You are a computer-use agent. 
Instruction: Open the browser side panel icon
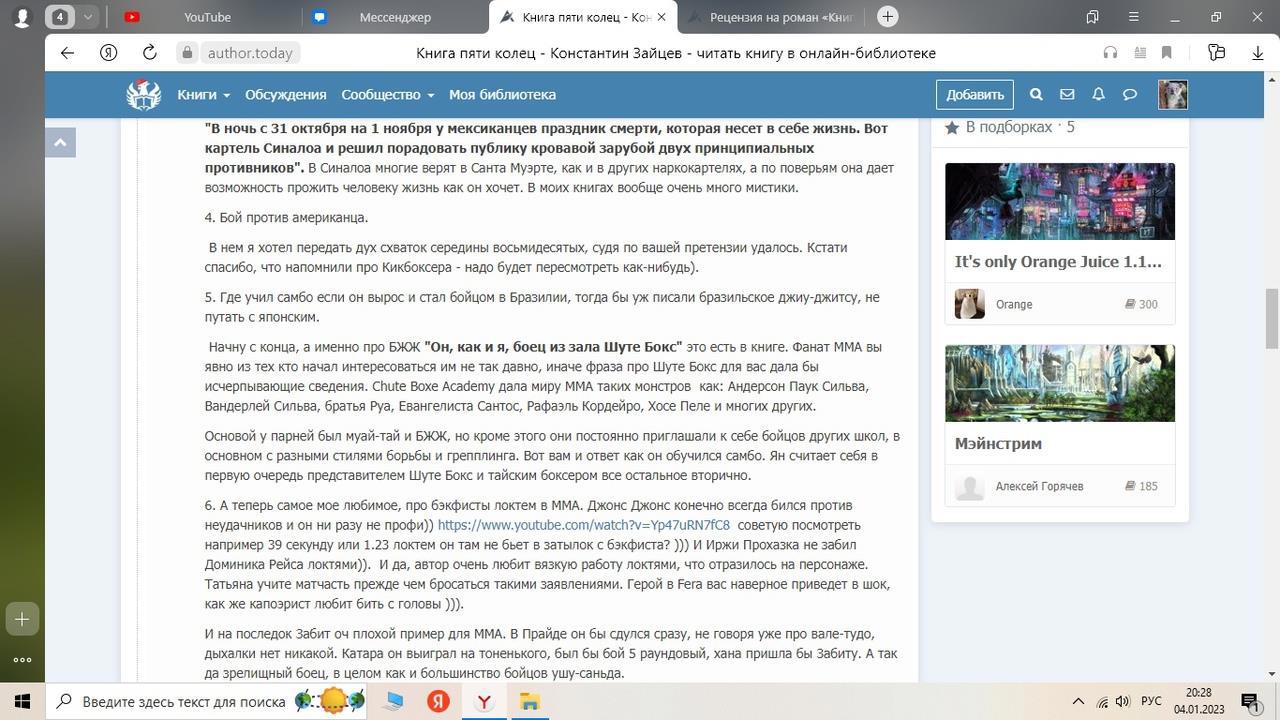click(x=1092, y=17)
